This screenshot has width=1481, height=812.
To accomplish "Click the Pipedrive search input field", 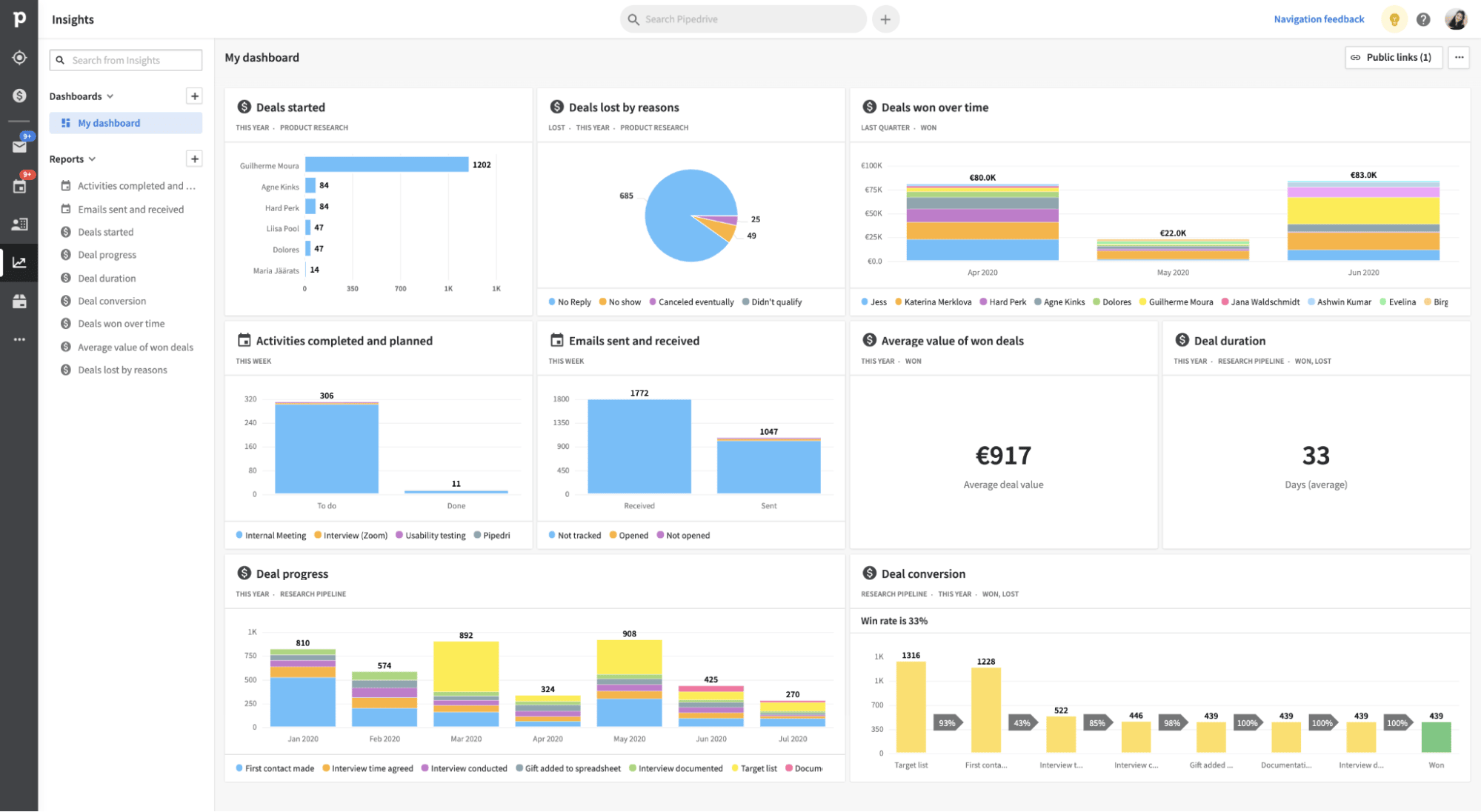I will pos(743,19).
